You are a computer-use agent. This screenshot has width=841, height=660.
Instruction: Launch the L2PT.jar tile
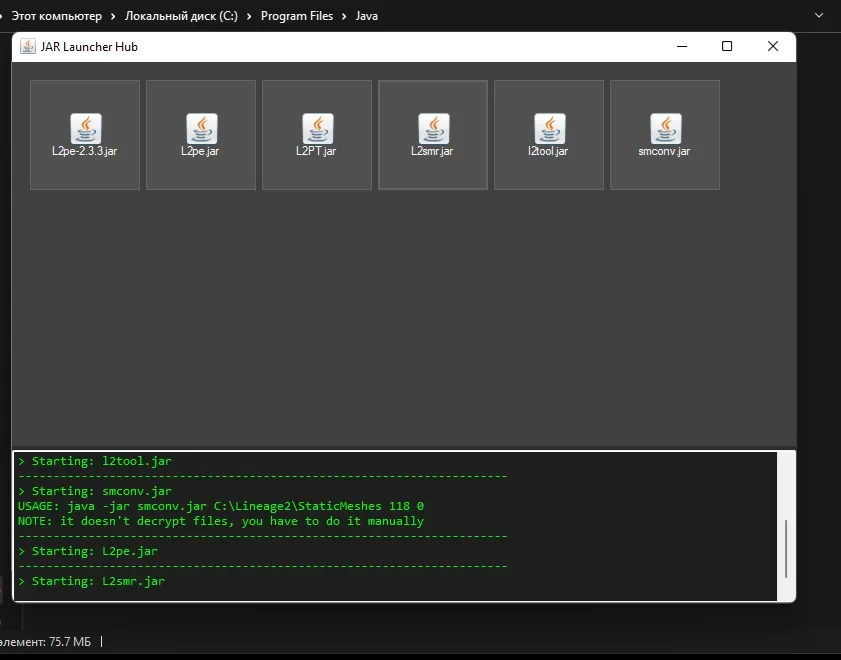pyautogui.click(x=316, y=135)
